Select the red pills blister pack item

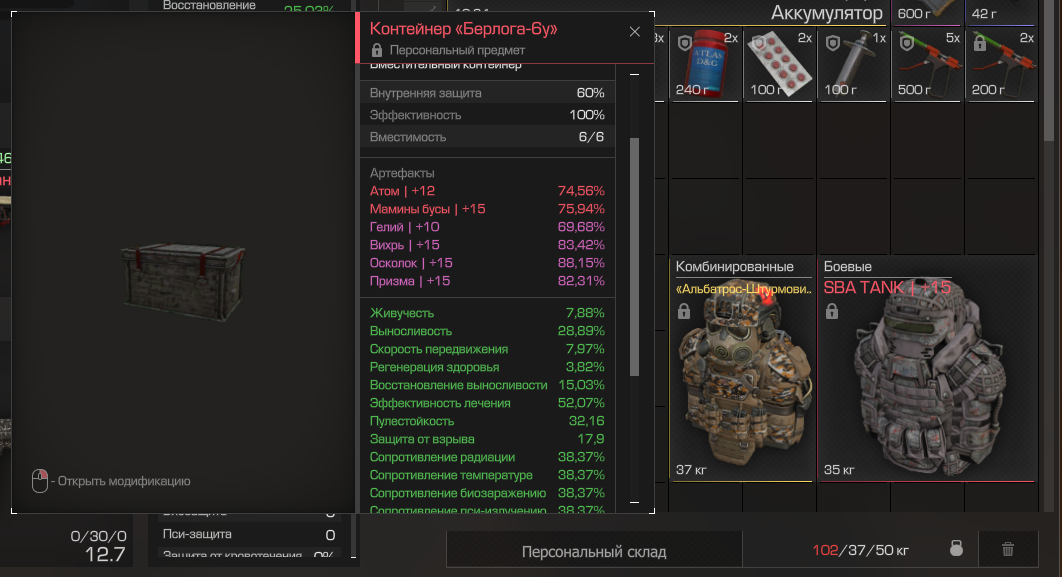coord(780,65)
